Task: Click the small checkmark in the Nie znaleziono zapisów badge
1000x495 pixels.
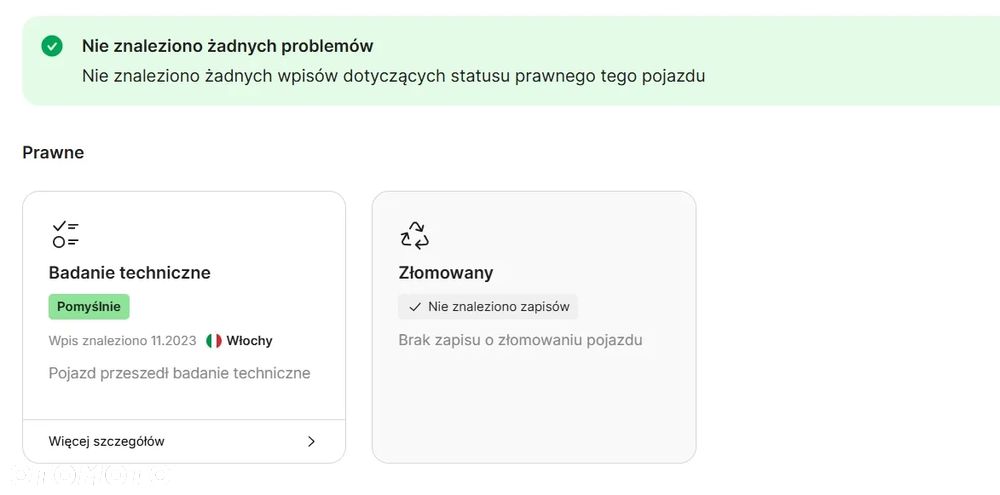Action: (415, 307)
